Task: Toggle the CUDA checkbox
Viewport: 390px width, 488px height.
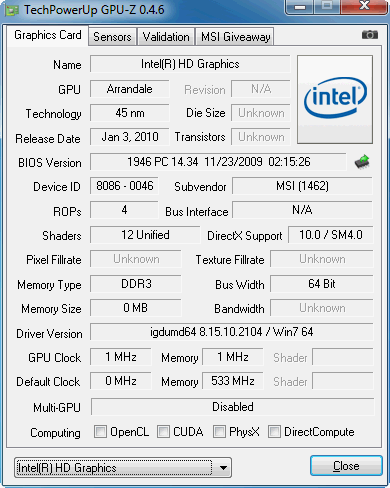Action: 163,432
